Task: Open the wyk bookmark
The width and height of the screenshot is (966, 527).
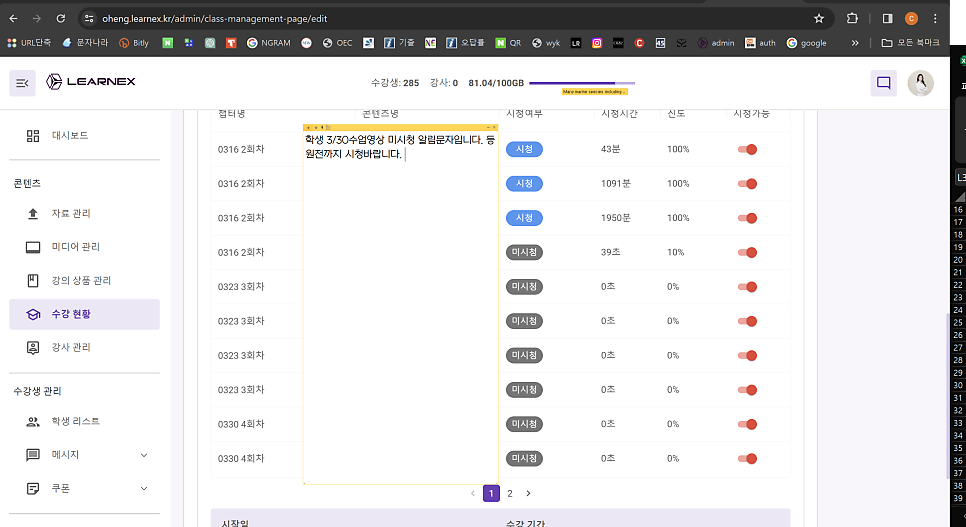Action: coord(546,43)
